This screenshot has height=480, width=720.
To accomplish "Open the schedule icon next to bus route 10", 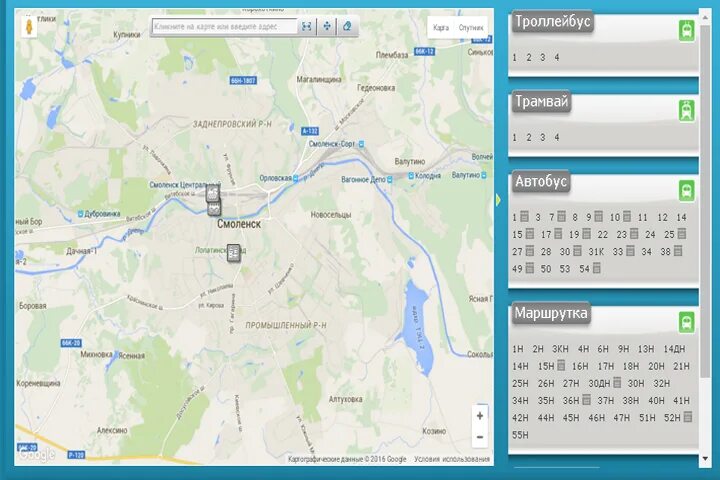I will (627, 216).
